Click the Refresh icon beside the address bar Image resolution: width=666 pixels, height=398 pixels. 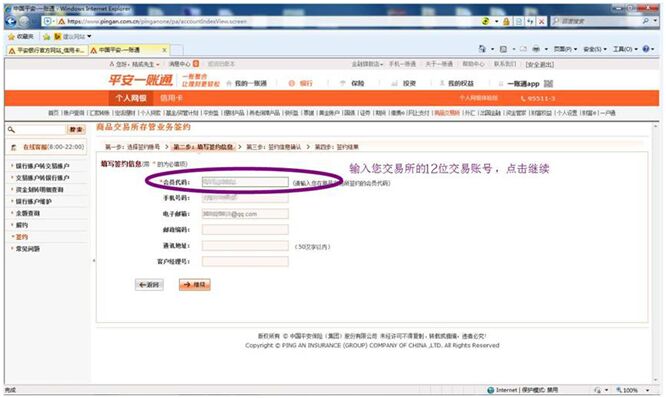click(530, 22)
